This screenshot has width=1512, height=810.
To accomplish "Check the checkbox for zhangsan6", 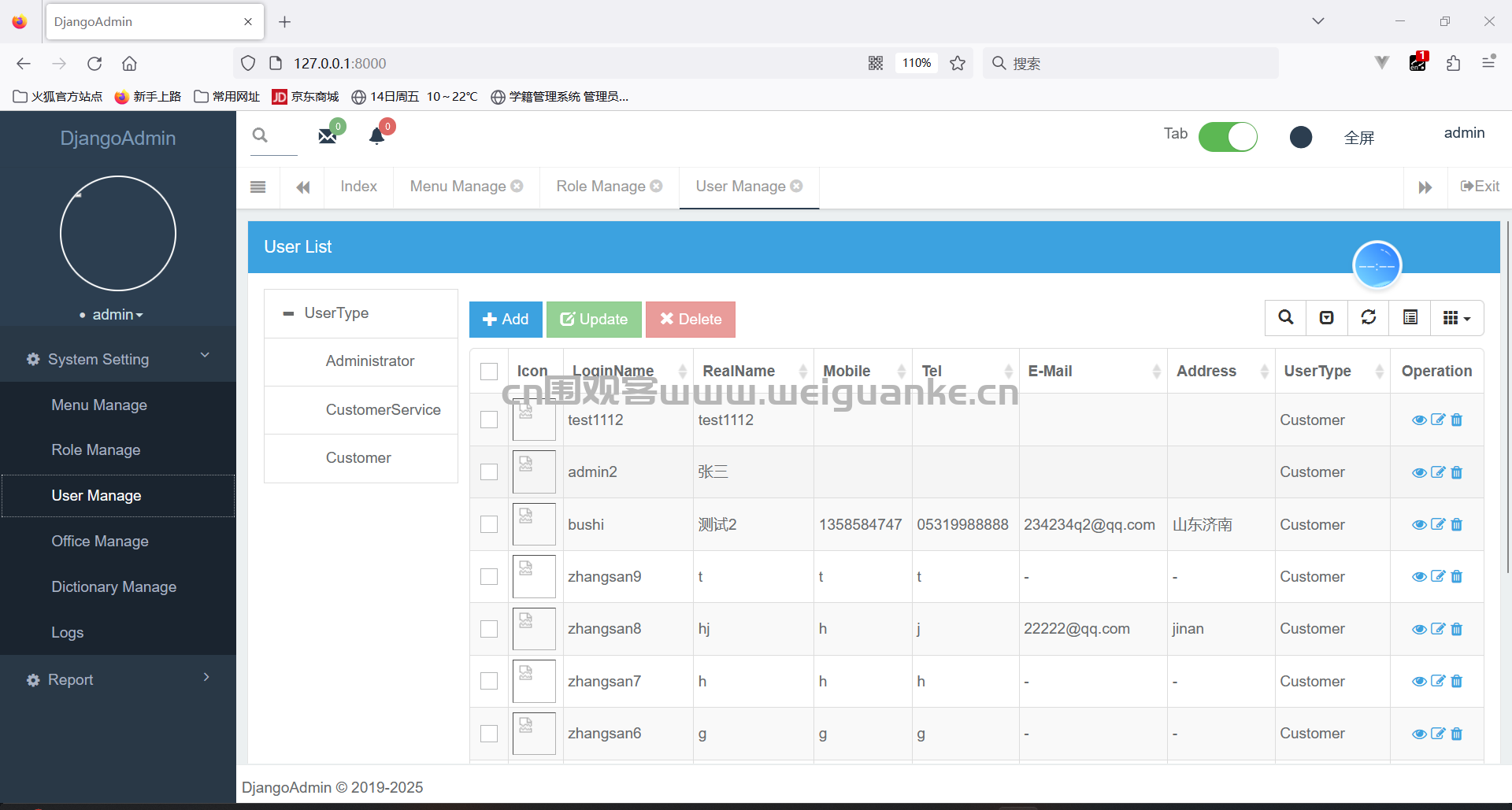I will (489, 734).
